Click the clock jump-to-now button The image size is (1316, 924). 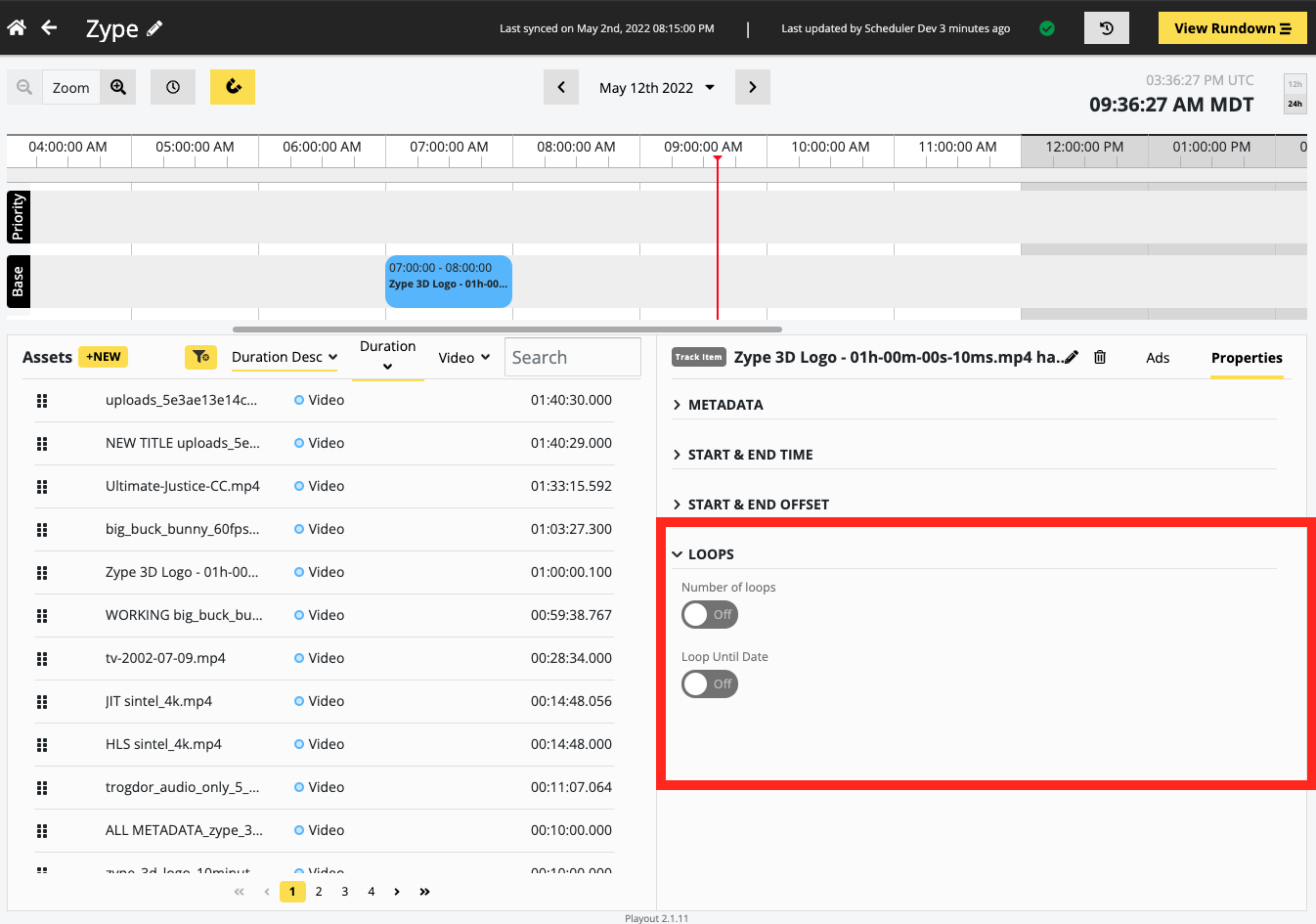click(173, 87)
